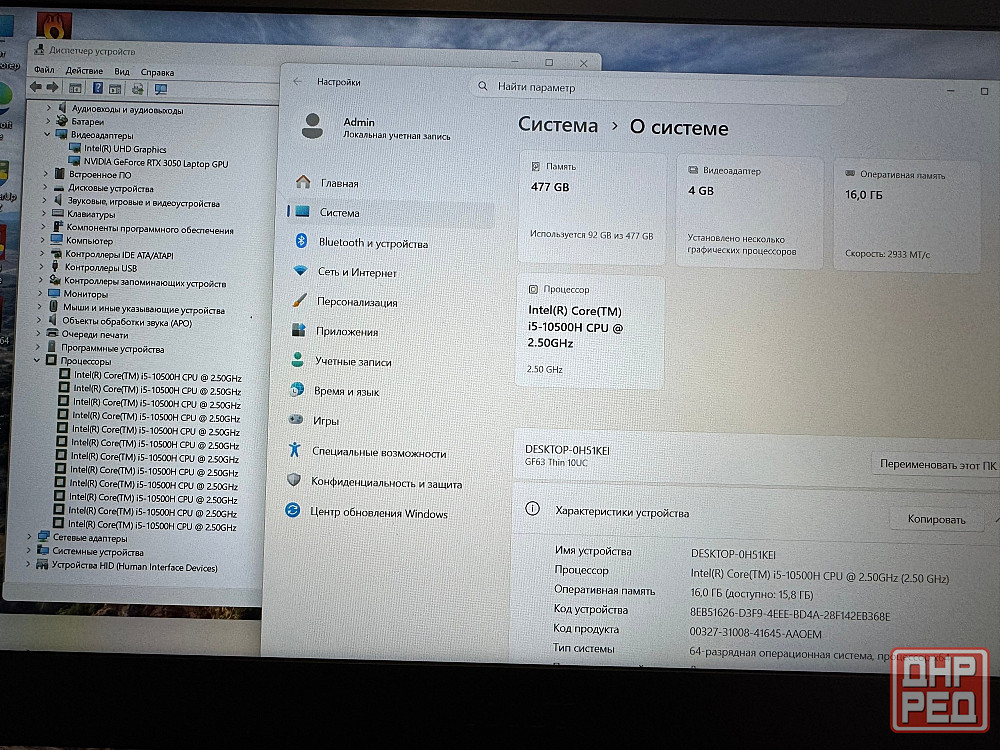Open Сеть и Интернет settings section
1000x750 pixels.
click(357, 272)
